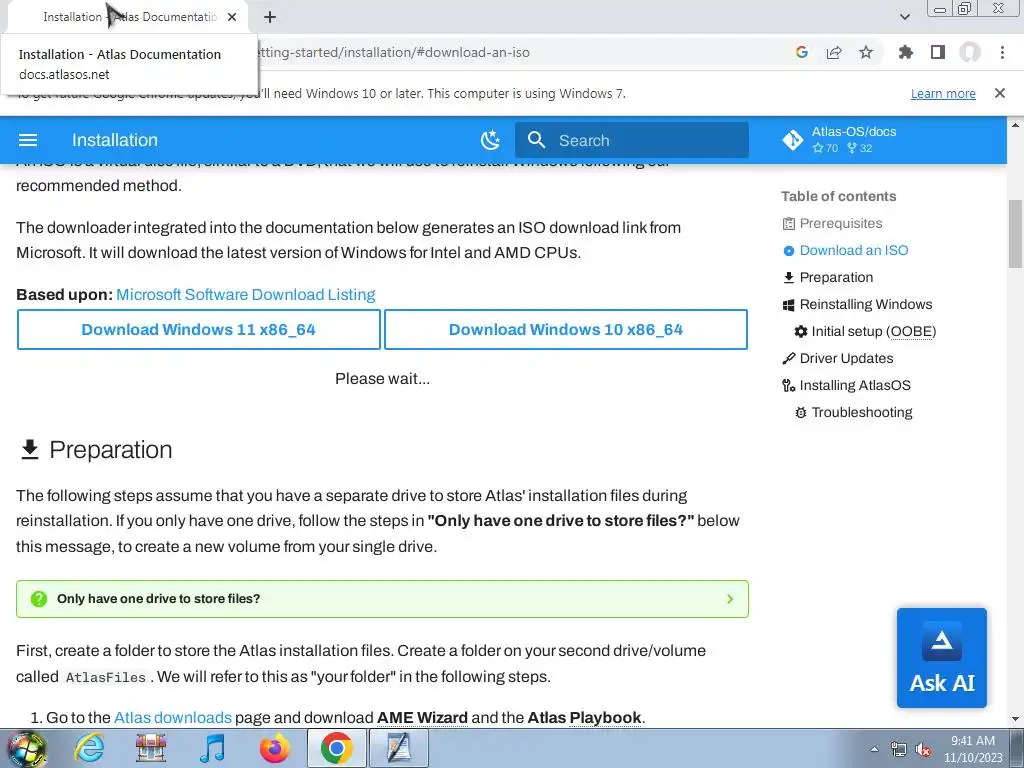Click green question mark icon
1024x768 pixels.
point(39,599)
